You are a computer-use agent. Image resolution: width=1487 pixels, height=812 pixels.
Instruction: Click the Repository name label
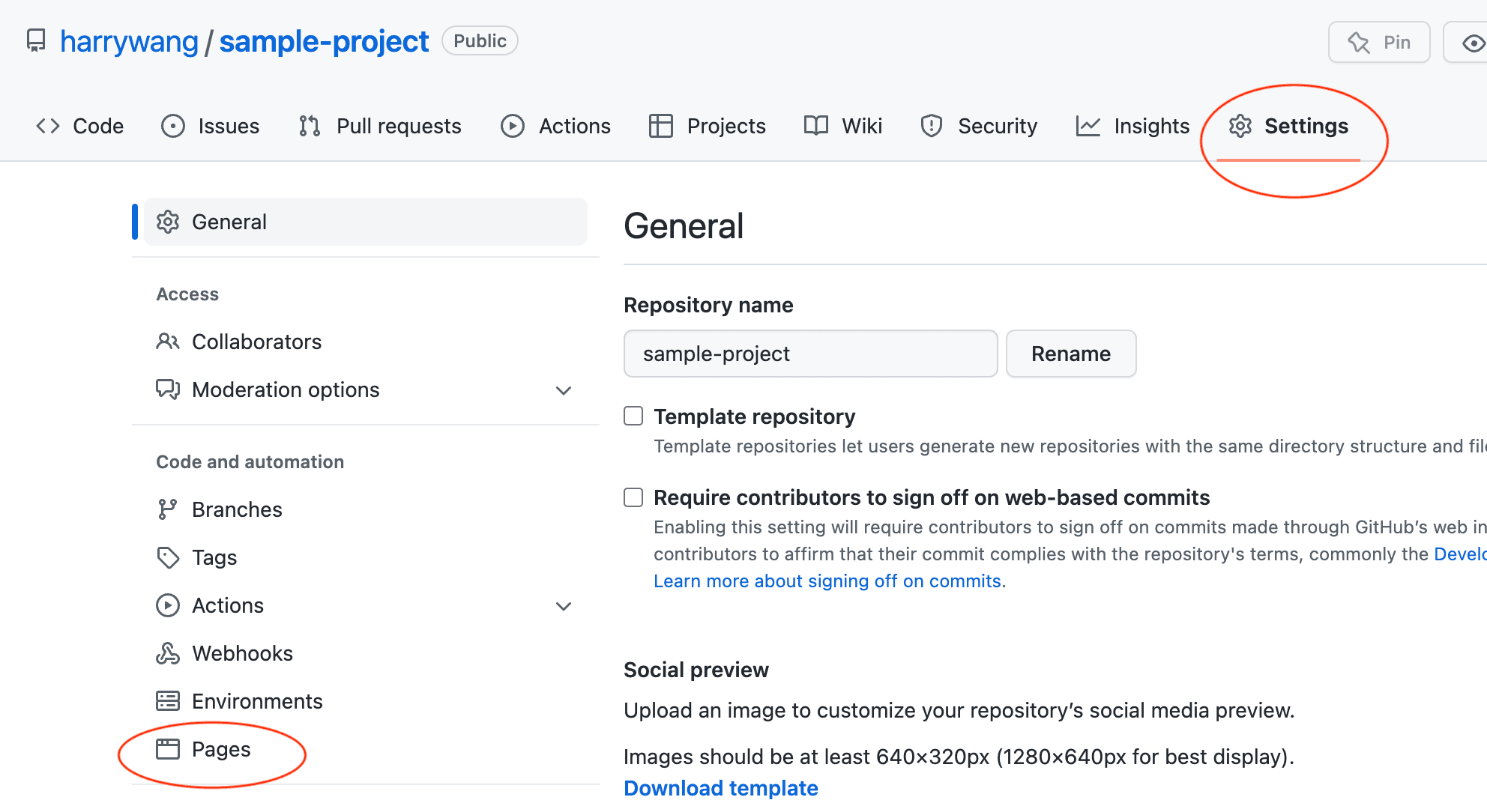708,305
